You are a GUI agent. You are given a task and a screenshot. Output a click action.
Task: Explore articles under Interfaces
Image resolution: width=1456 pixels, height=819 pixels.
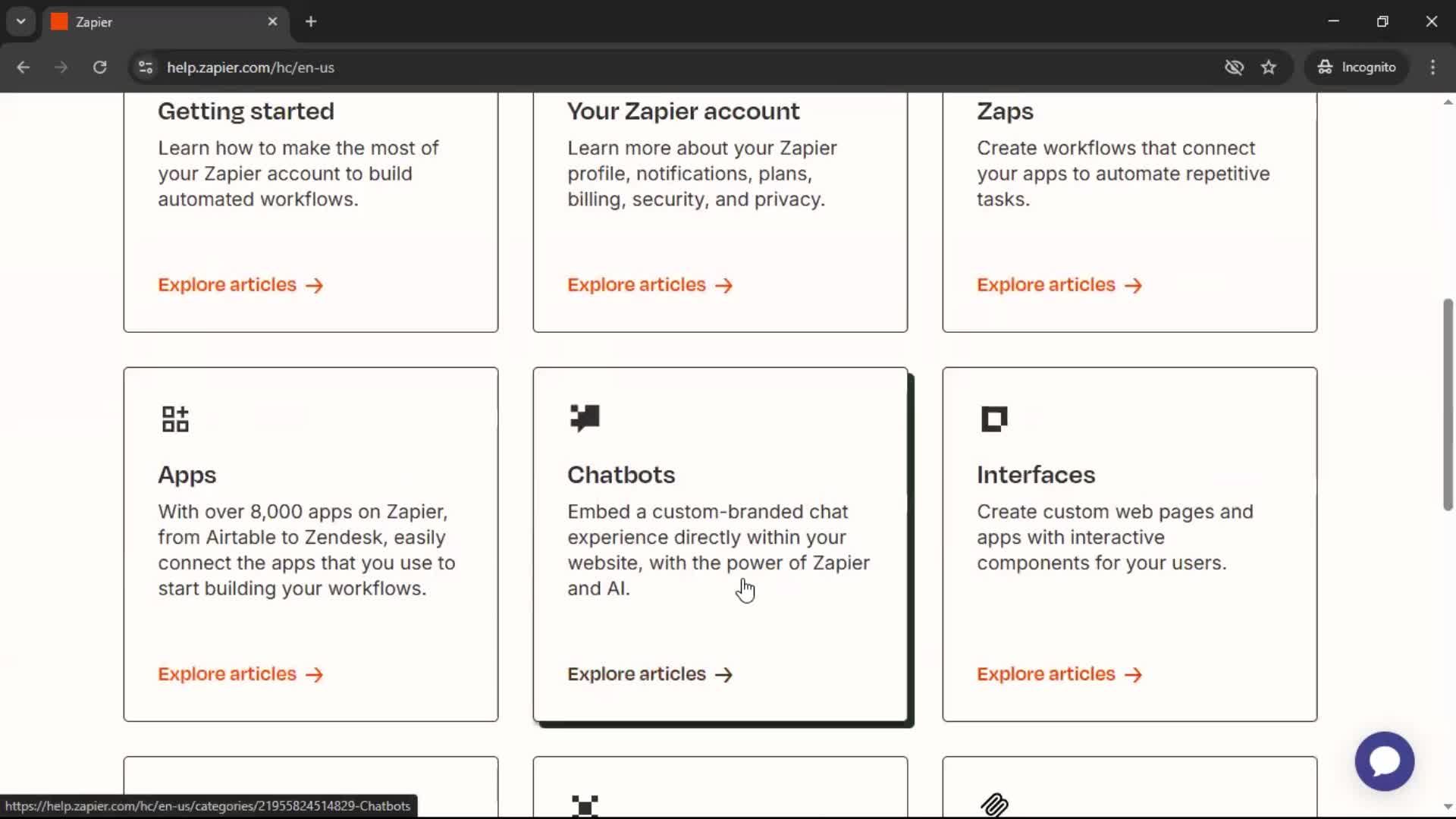click(x=1059, y=674)
